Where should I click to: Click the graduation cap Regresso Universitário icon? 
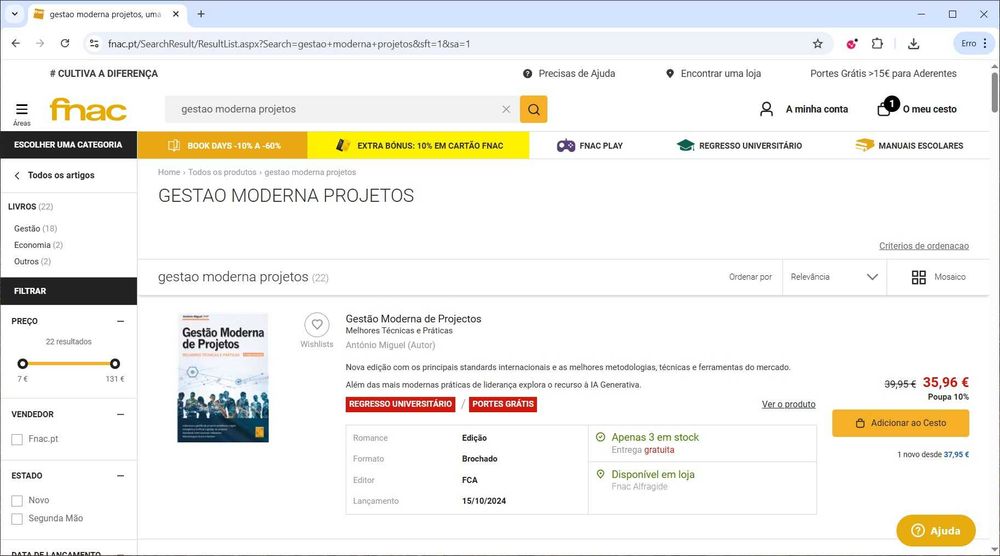pos(686,145)
